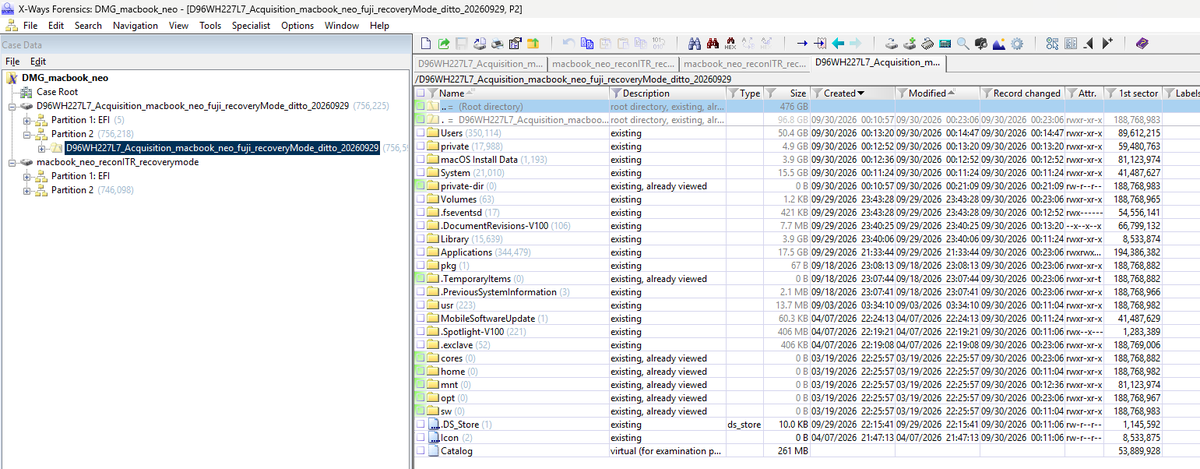Click the filter funnel on Name column
This screenshot has width=1200, height=469.
433,93
